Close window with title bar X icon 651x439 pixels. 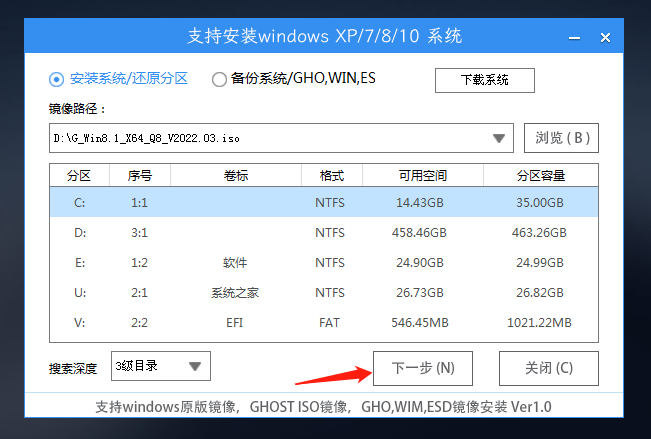tap(605, 37)
